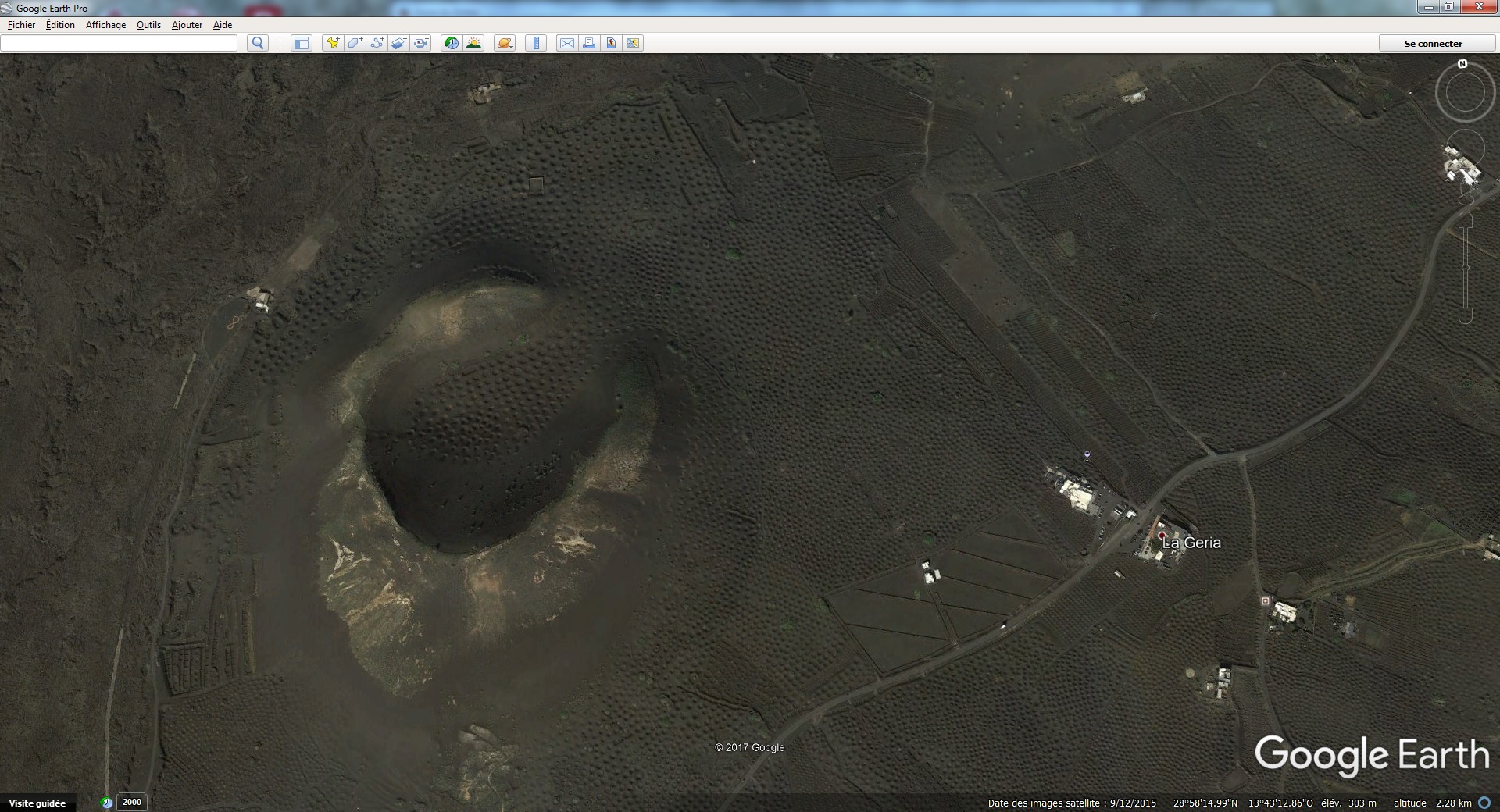Open the Fichier menu
The image size is (1500, 812).
22,25
